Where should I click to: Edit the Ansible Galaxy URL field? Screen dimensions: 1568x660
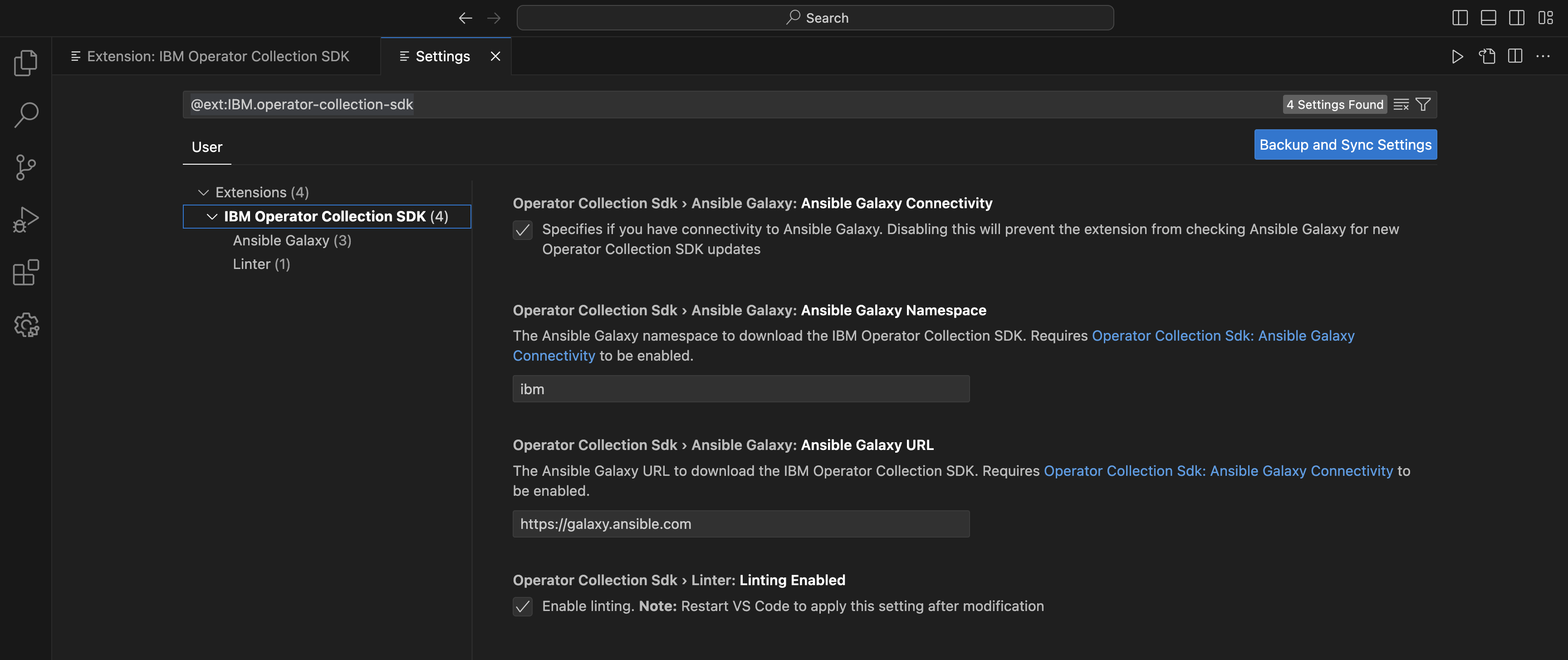coord(741,524)
